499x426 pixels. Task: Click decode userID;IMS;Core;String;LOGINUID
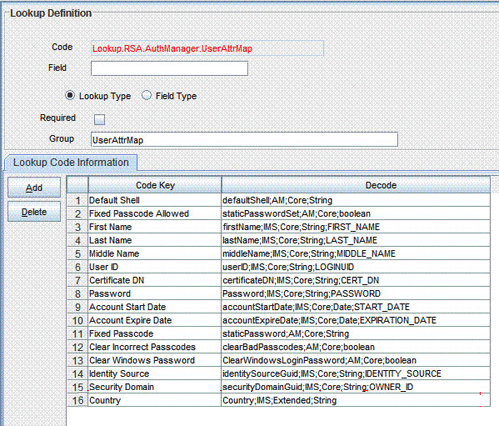click(356, 267)
